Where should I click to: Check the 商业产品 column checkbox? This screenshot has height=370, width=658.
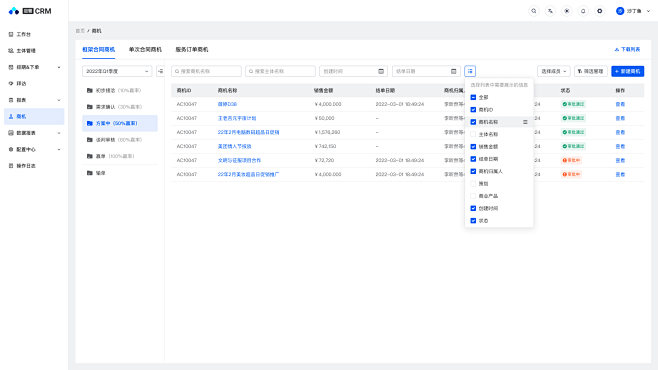click(x=473, y=196)
